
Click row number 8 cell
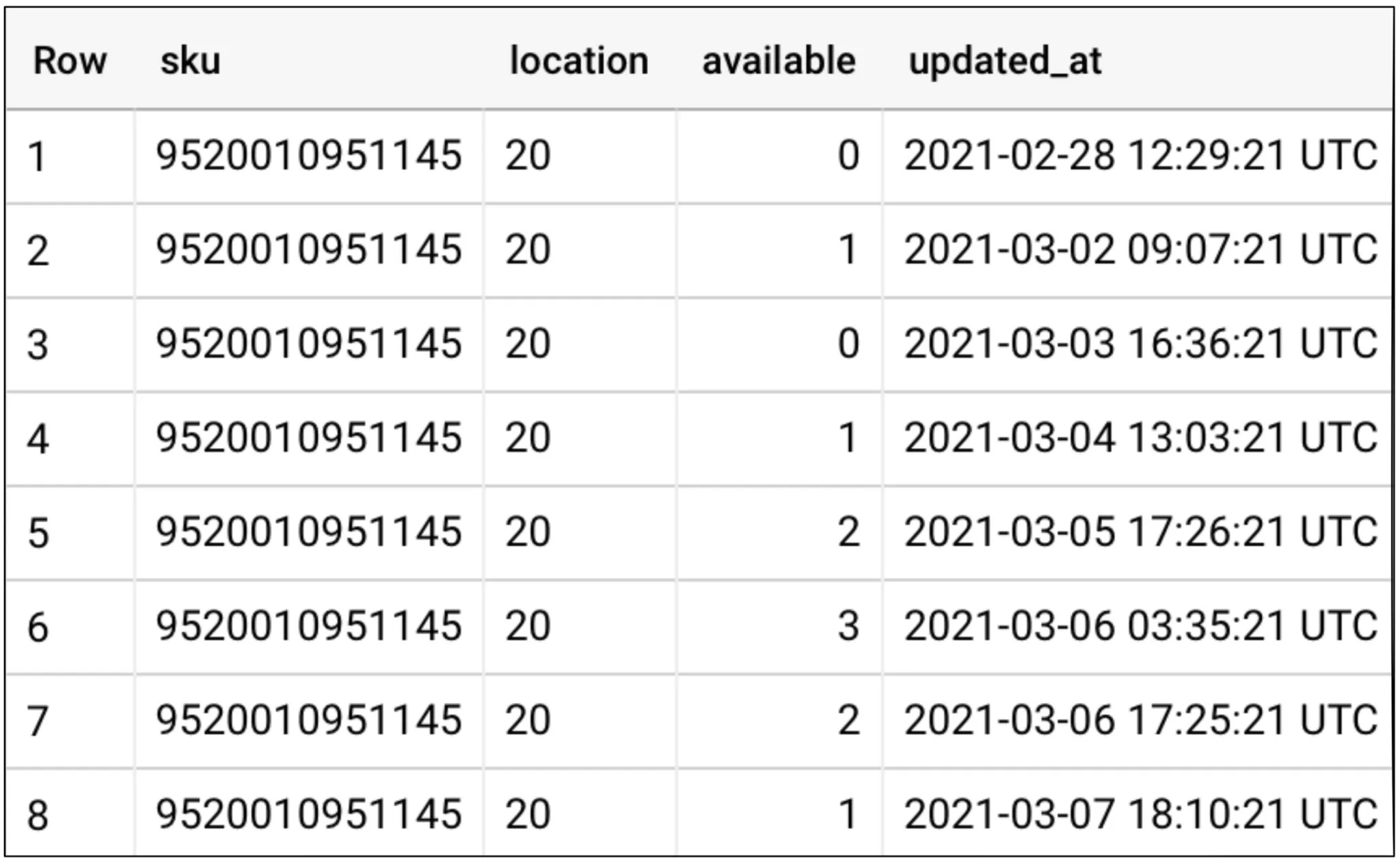[38, 814]
